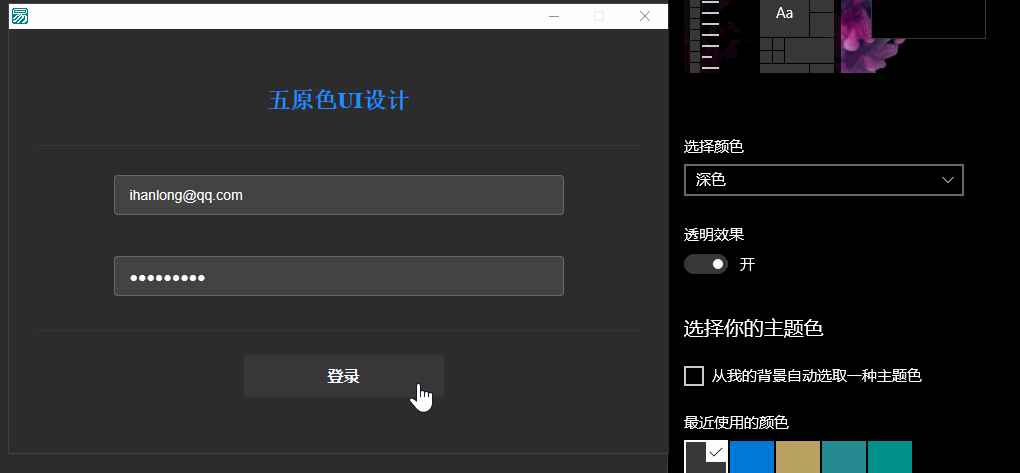Focus the email field with ihanlong@qq.com
This screenshot has width=1020, height=473.
[x=338, y=195]
